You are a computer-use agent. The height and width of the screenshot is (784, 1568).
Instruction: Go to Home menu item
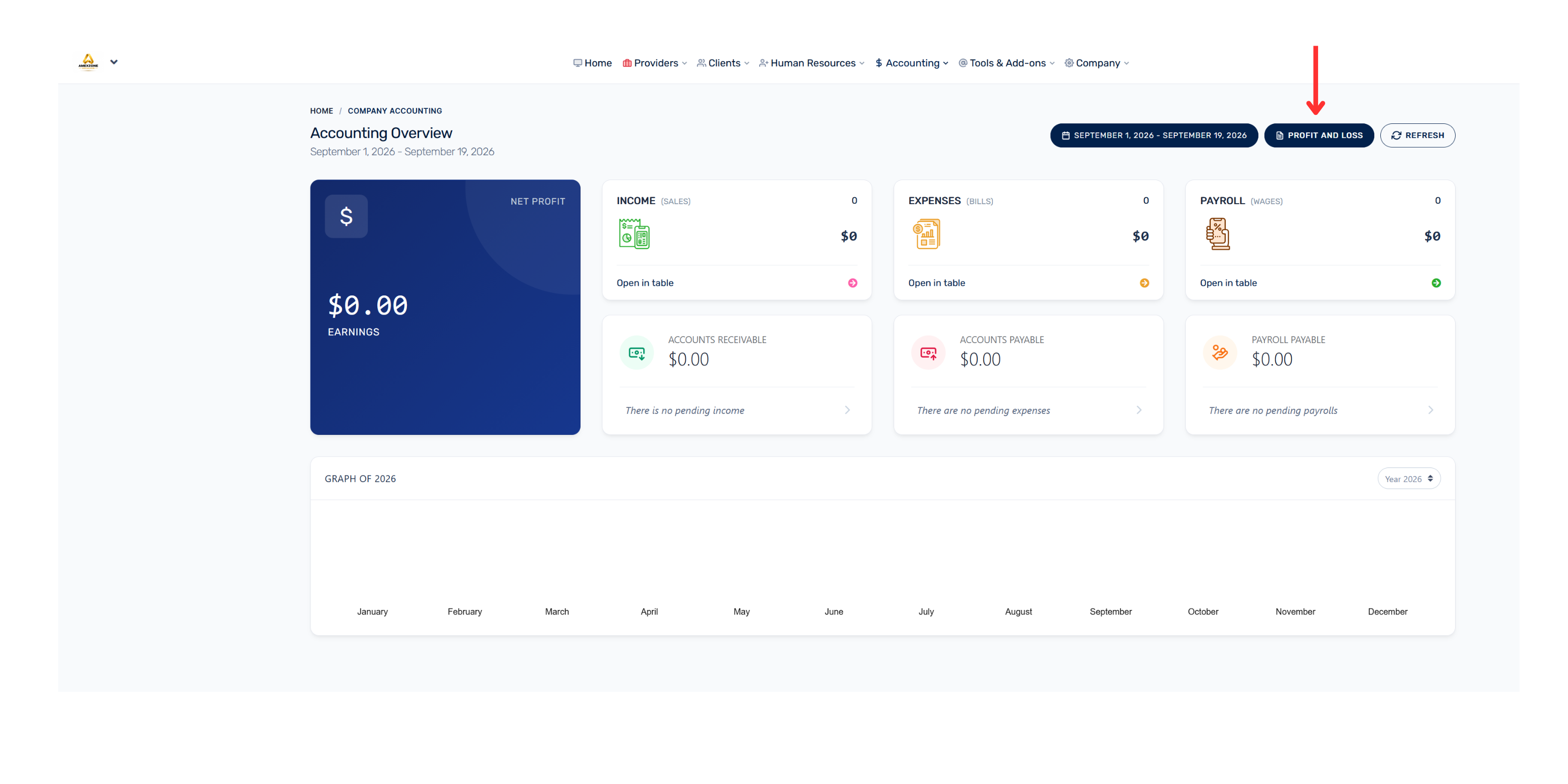592,63
